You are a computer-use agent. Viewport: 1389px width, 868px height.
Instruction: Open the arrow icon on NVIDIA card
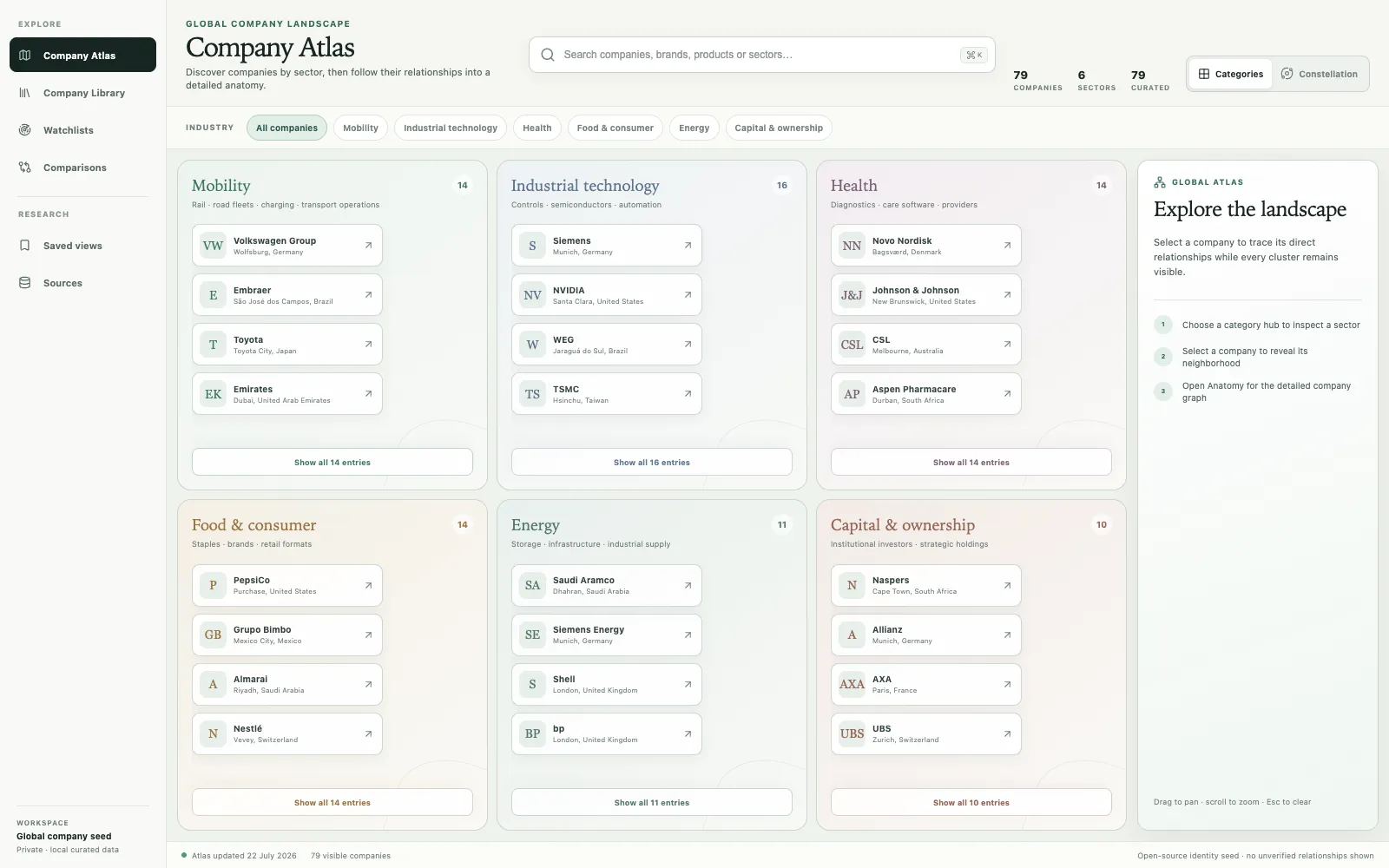tap(688, 295)
